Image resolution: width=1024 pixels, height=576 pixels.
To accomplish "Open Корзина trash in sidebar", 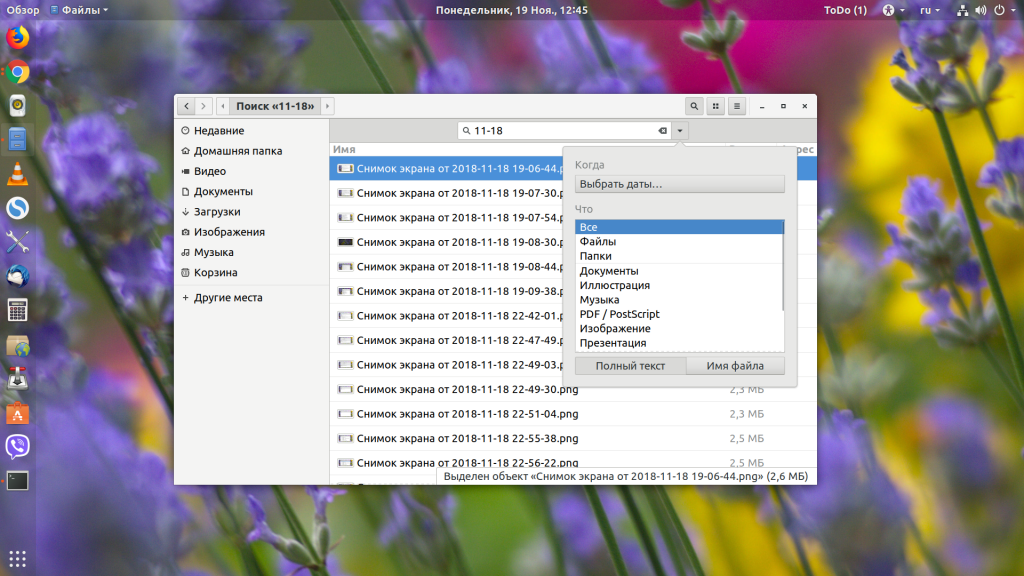I will [251, 272].
